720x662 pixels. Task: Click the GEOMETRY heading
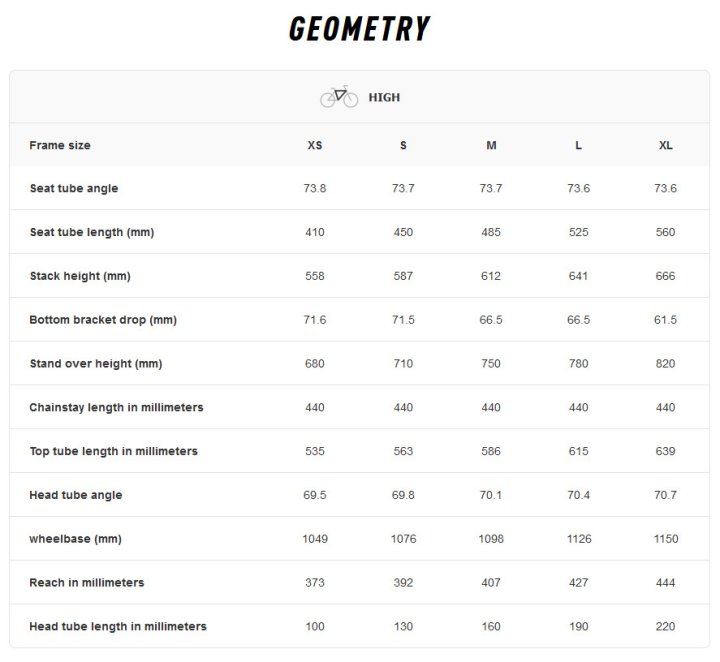360,28
